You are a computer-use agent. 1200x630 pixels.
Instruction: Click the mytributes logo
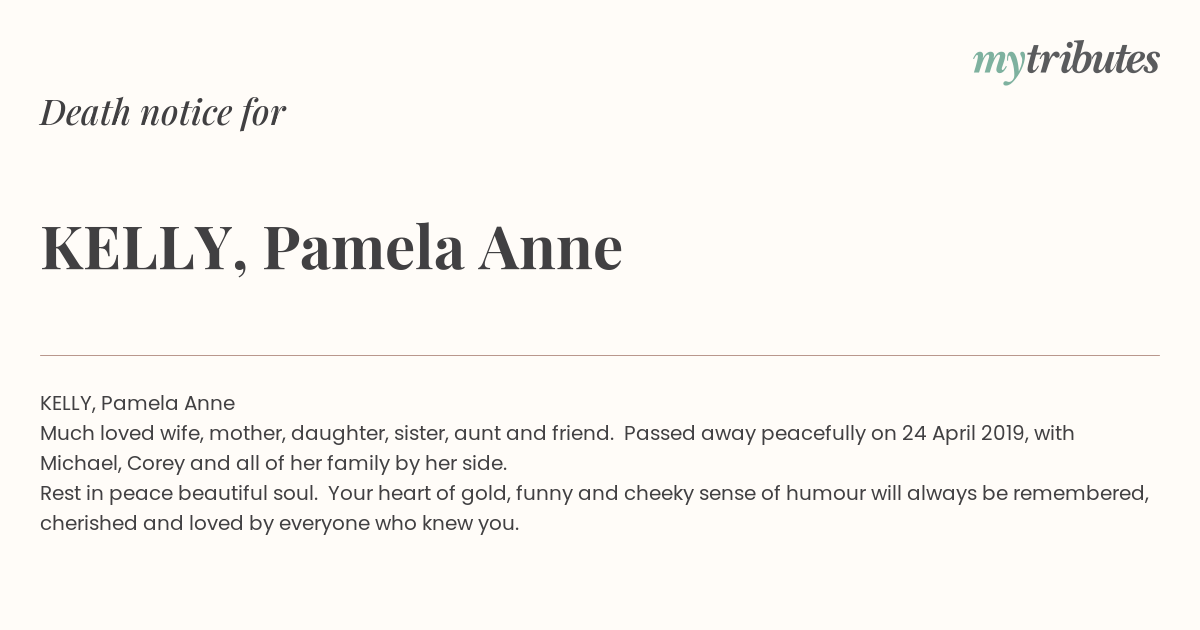[1066, 61]
